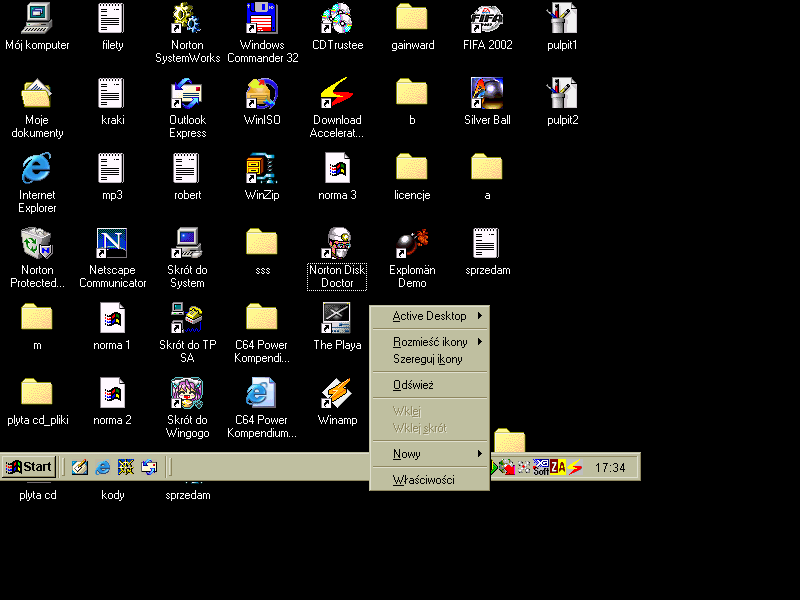Click the WinZip desktop icon

click(x=262, y=168)
